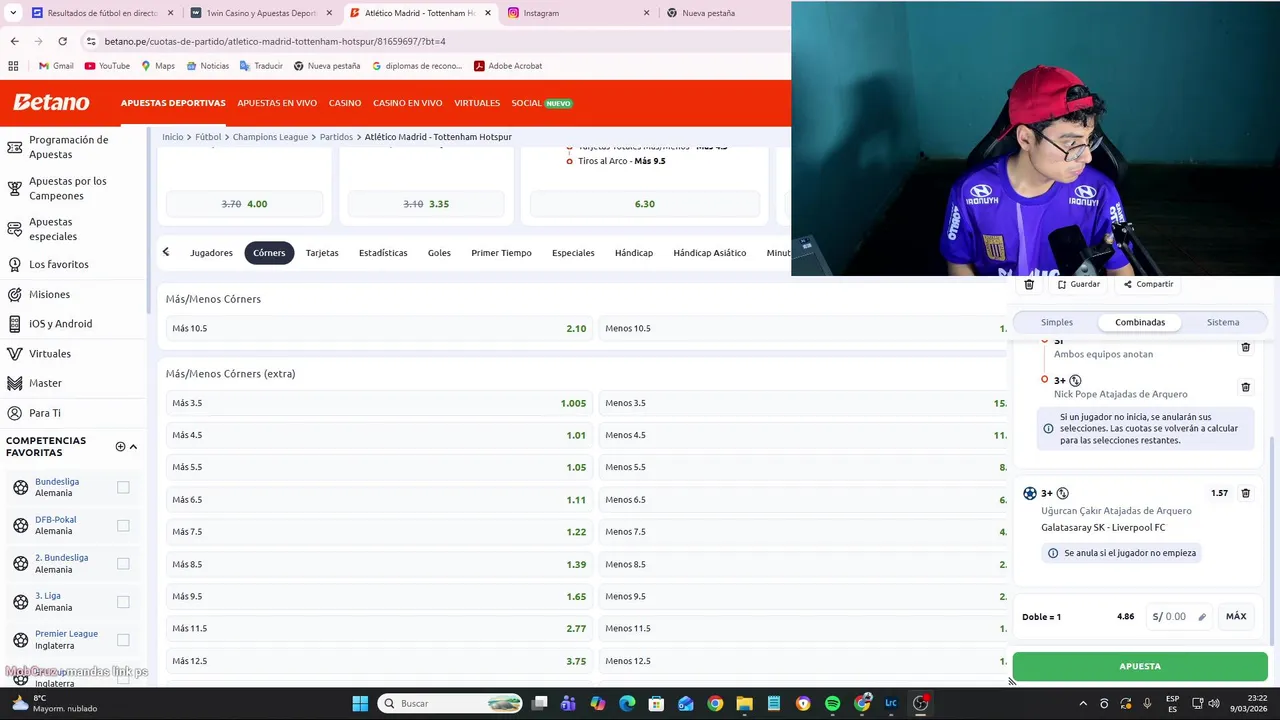This screenshot has width=1280, height=720.
Task: Click the MÁX stake button
Action: (x=1236, y=617)
